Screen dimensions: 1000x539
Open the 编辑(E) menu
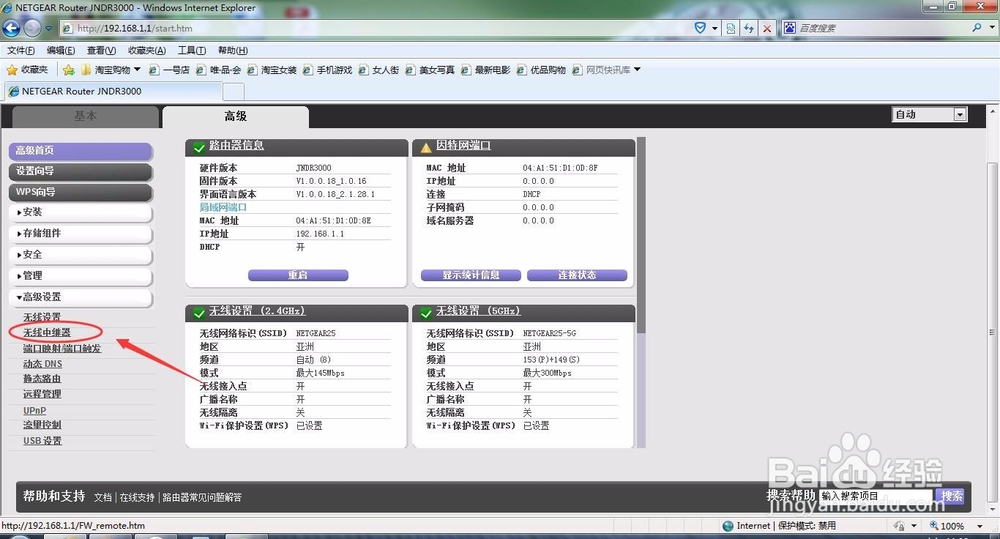point(61,50)
